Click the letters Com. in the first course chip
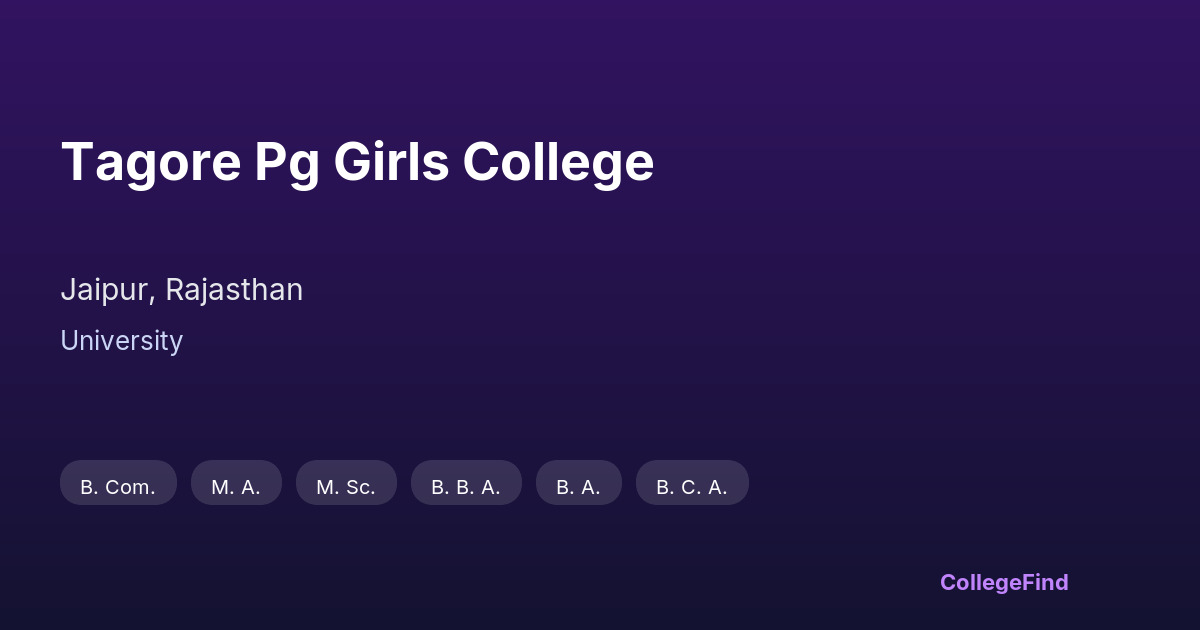 (x=130, y=487)
